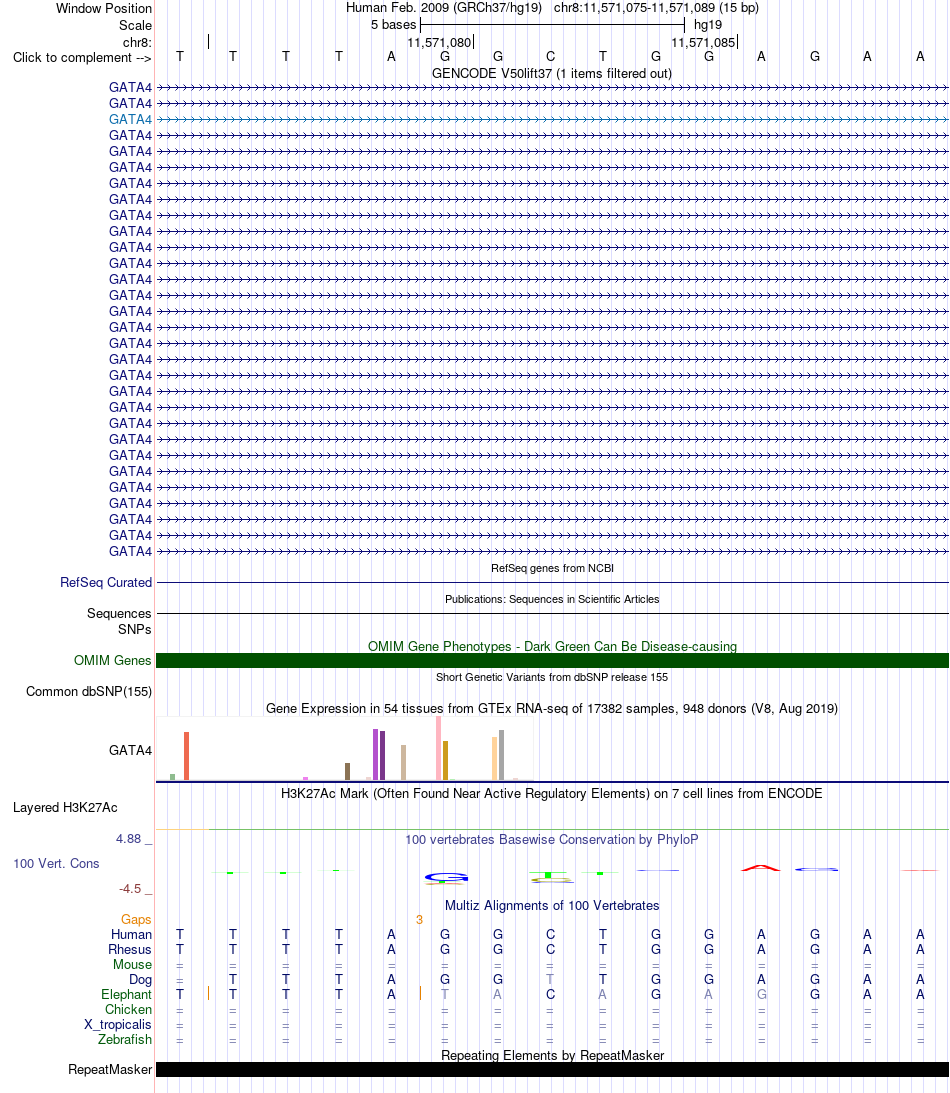Image resolution: width=950 pixels, height=1093 pixels.
Task: Open the H3K27Ac Mark ENCODE track title
Action: [x=552, y=793]
